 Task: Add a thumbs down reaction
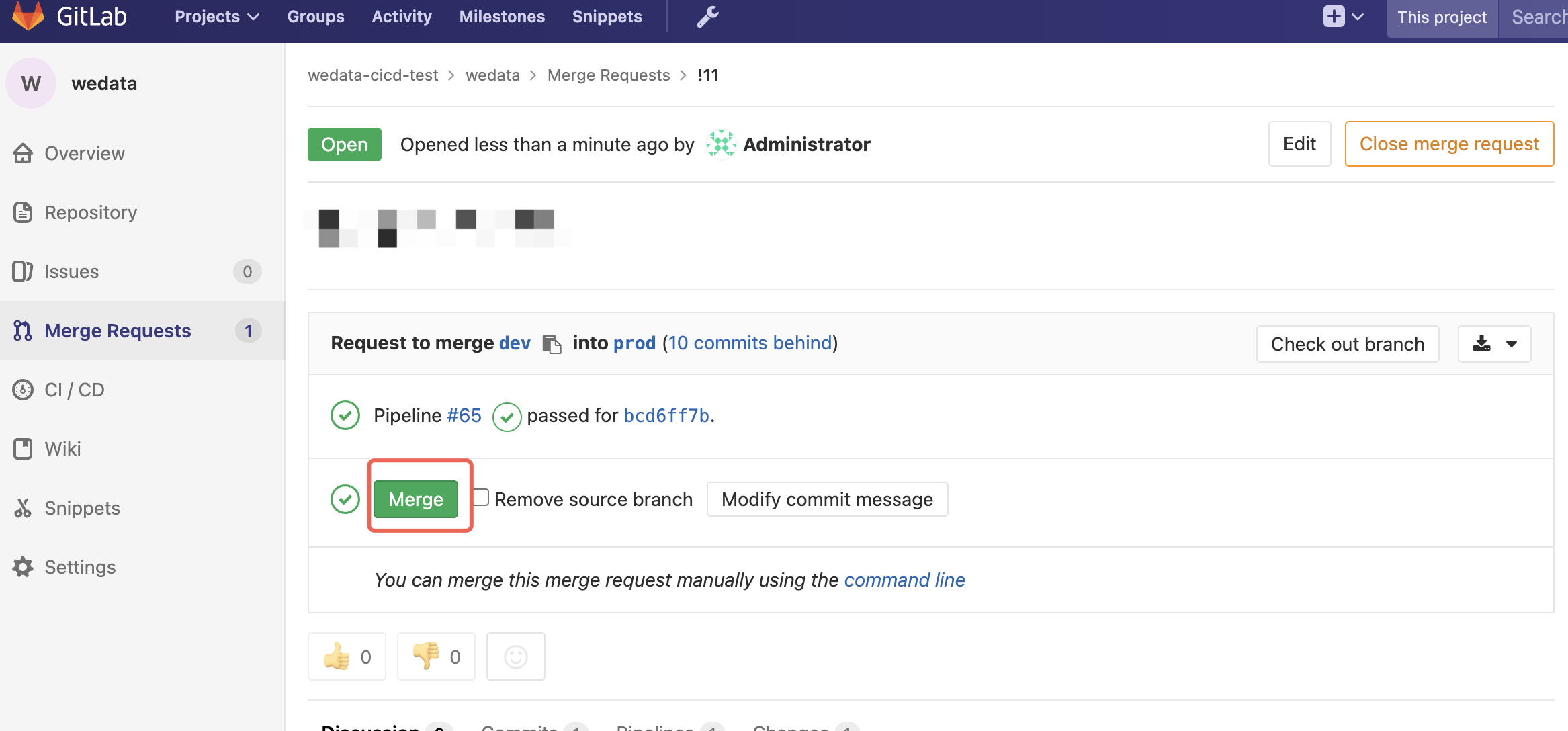pos(436,656)
